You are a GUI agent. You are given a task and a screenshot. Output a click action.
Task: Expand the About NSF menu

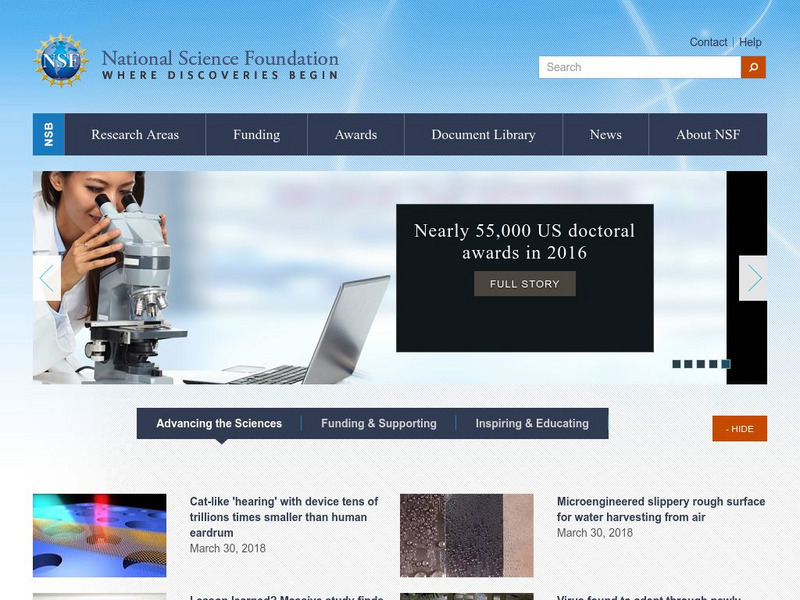pos(707,135)
